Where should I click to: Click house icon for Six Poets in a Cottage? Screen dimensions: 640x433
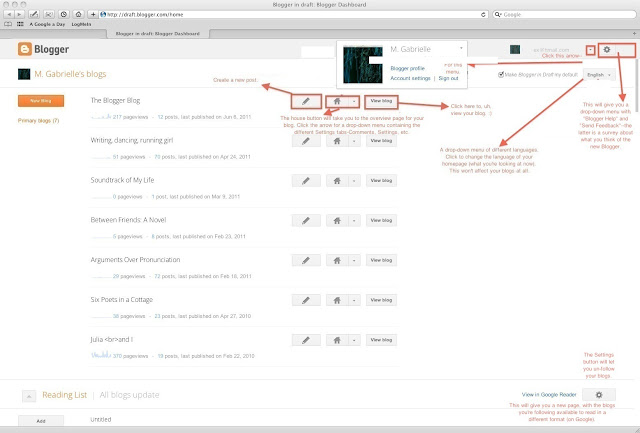(337, 300)
